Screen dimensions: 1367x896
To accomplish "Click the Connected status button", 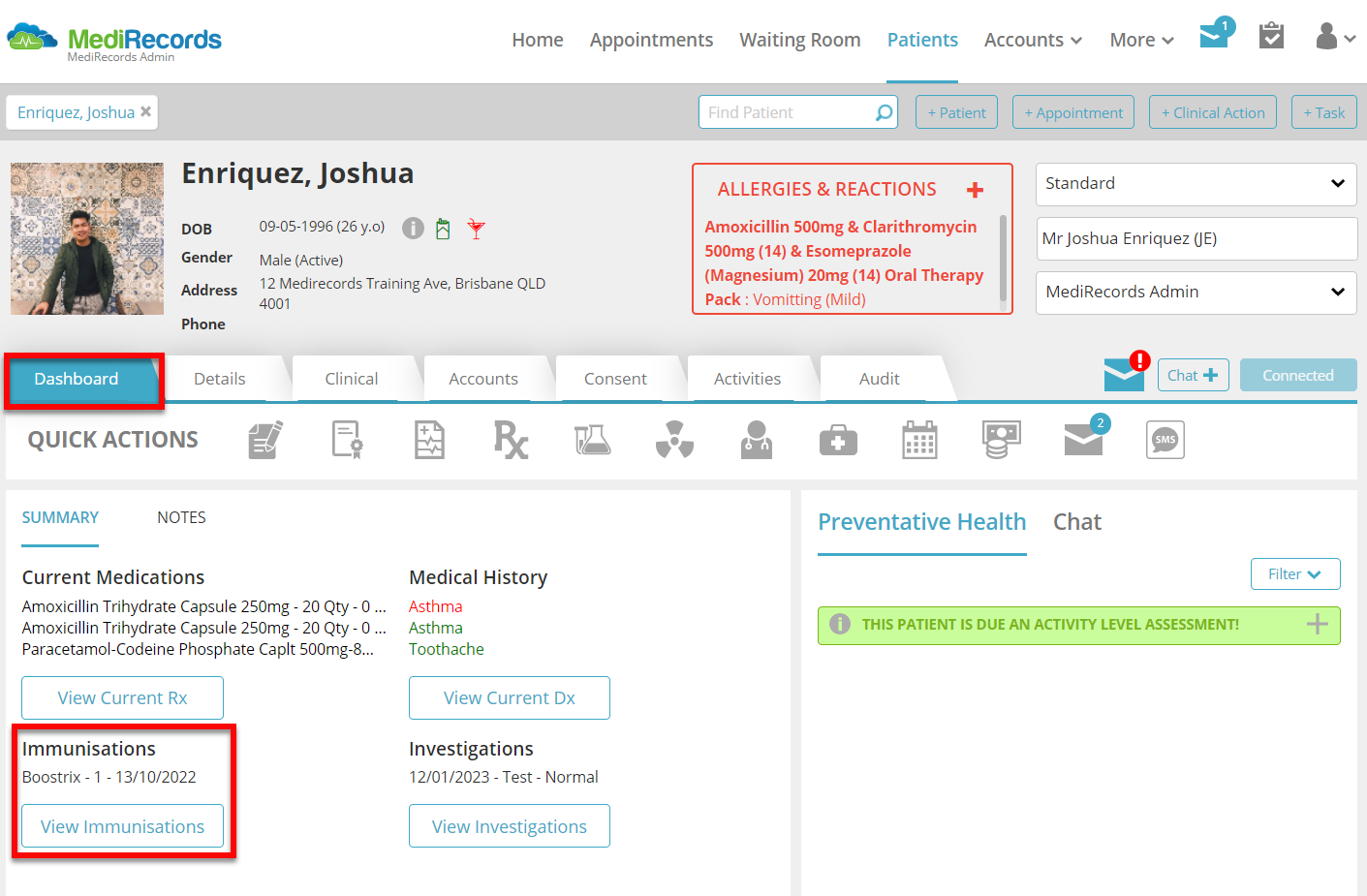I will click(x=1298, y=375).
